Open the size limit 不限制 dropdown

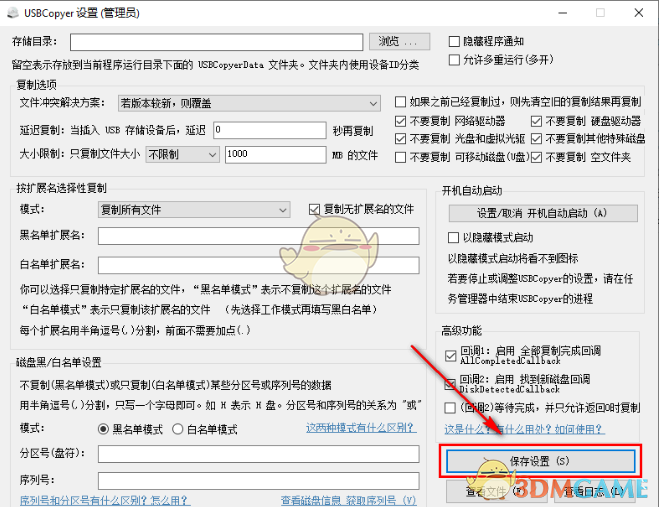tap(182, 155)
